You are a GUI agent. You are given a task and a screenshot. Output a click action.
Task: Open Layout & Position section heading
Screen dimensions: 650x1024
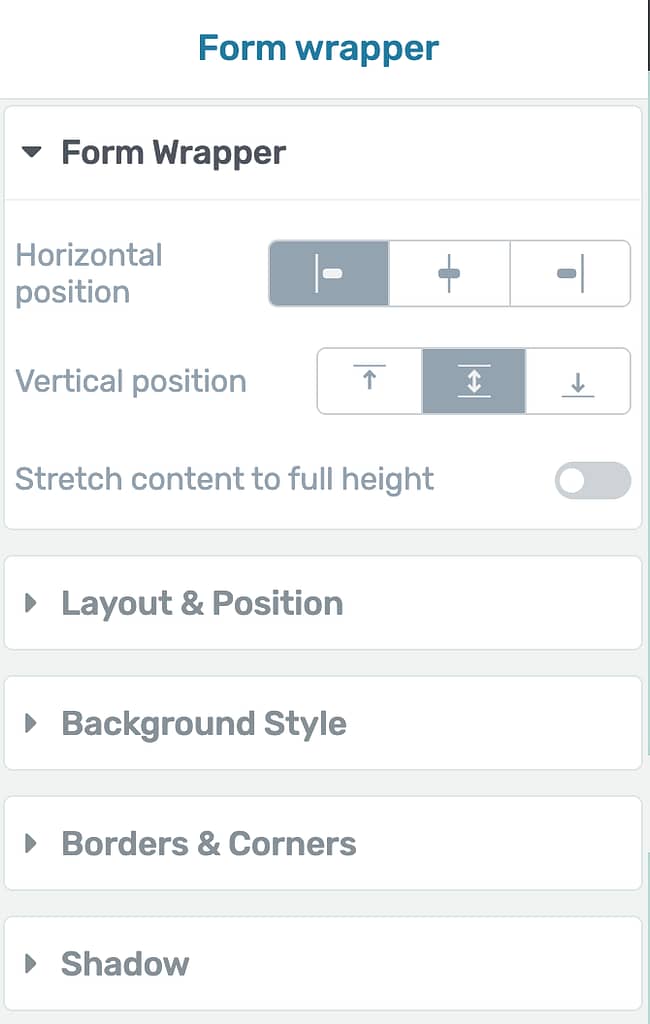point(203,603)
